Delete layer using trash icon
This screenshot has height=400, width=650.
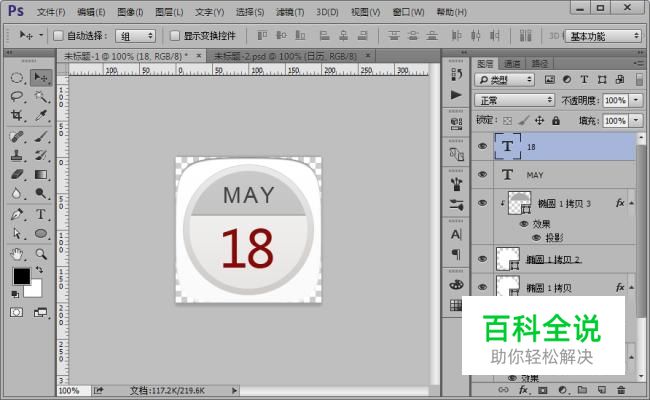[621, 390]
